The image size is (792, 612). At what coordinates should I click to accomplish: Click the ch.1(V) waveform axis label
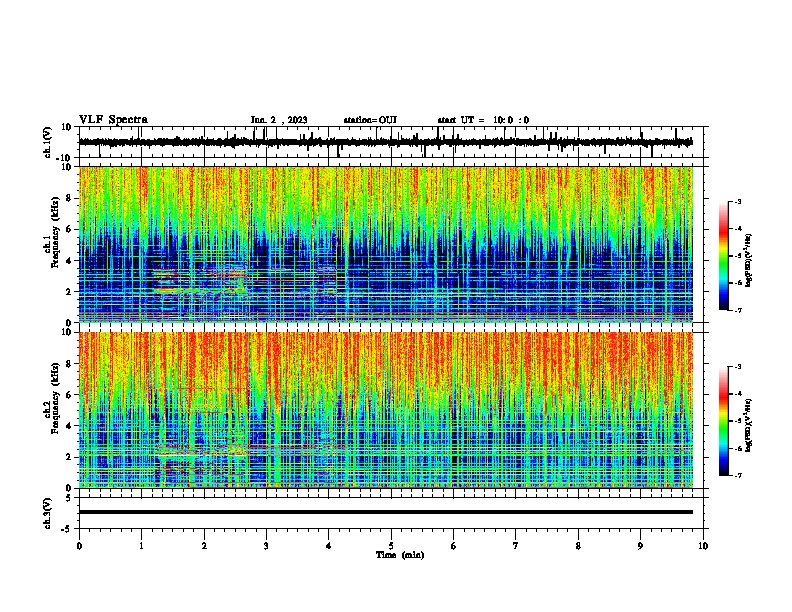(48, 142)
